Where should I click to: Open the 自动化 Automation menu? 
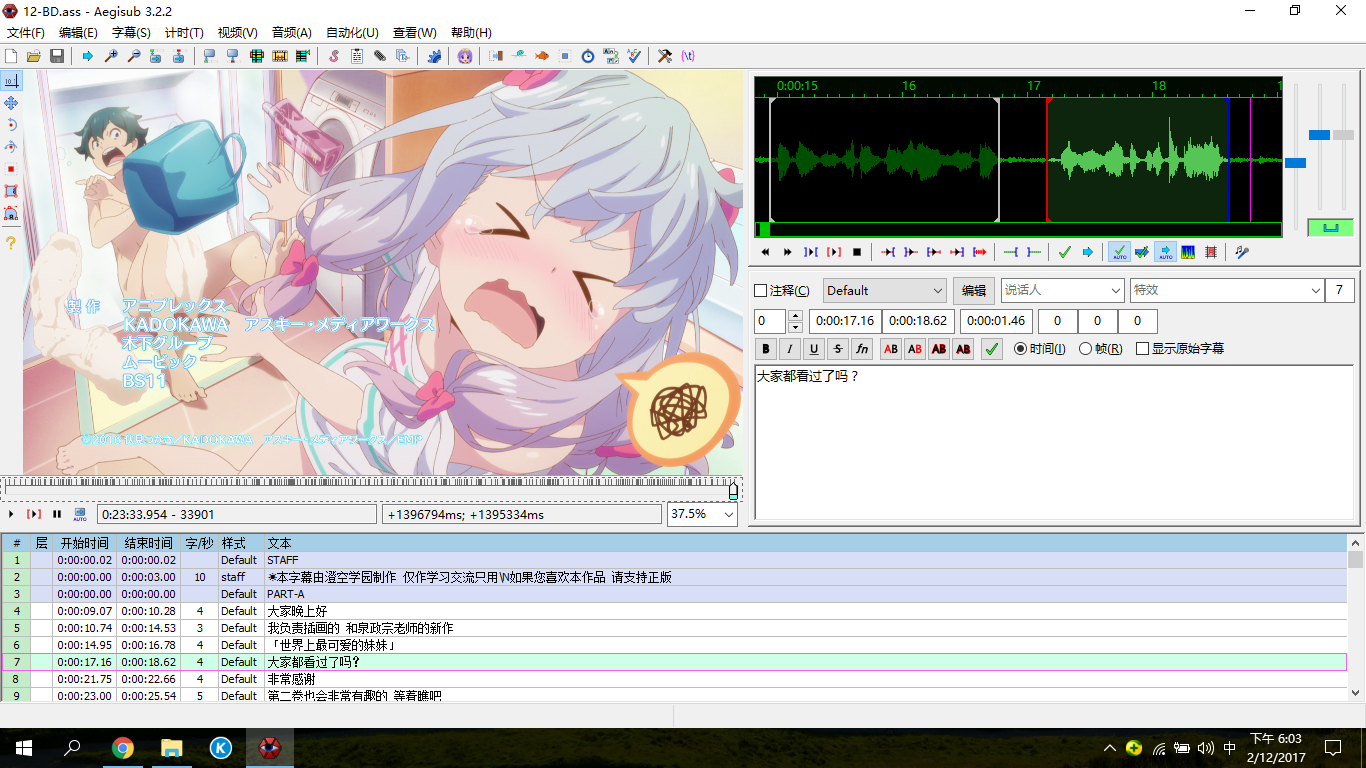point(353,33)
